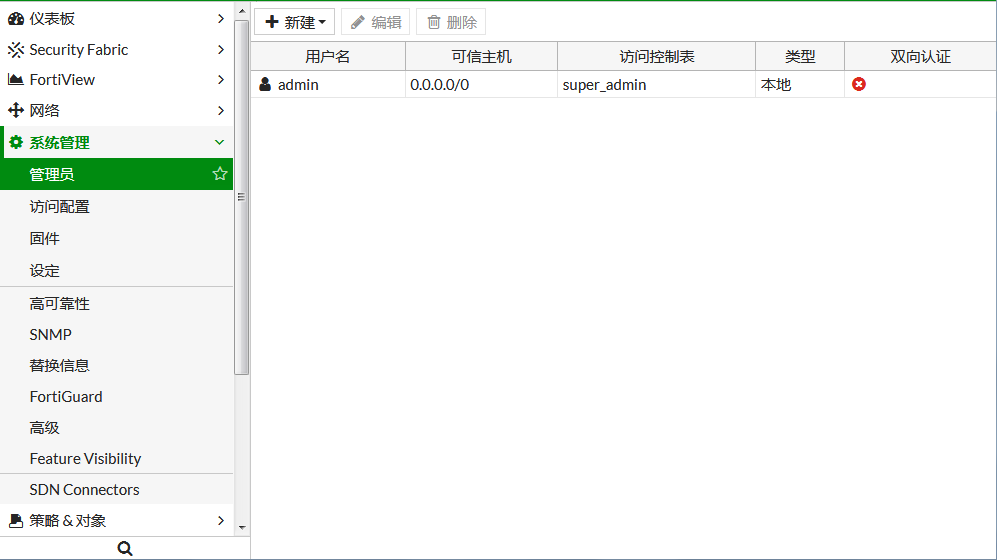This screenshot has width=997, height=560.
Task: Select the FortiGuard menu item
Action: [x=66, y=397]
